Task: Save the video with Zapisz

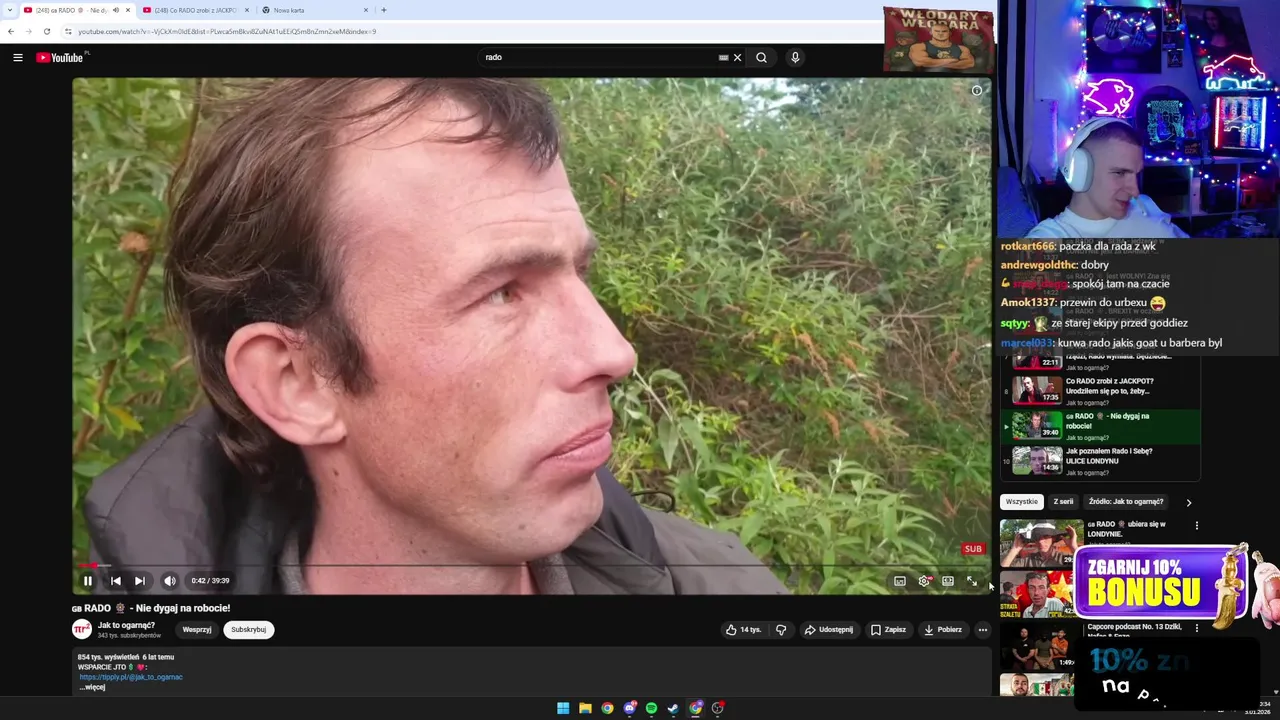Action: pyautogui.click(x=888, y=630)
